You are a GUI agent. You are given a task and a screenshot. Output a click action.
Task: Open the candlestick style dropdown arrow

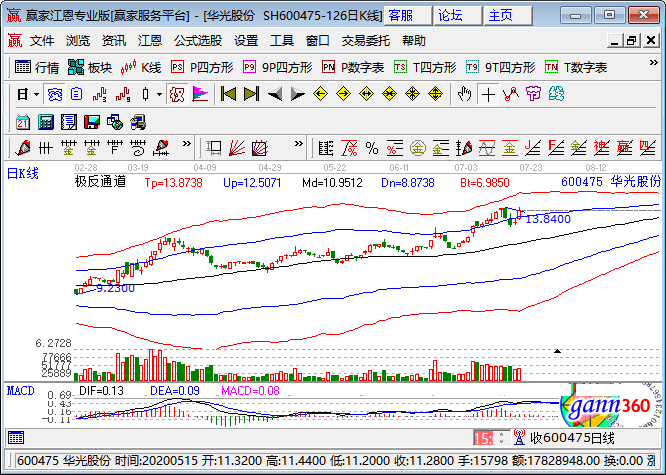tap(159, 94)
